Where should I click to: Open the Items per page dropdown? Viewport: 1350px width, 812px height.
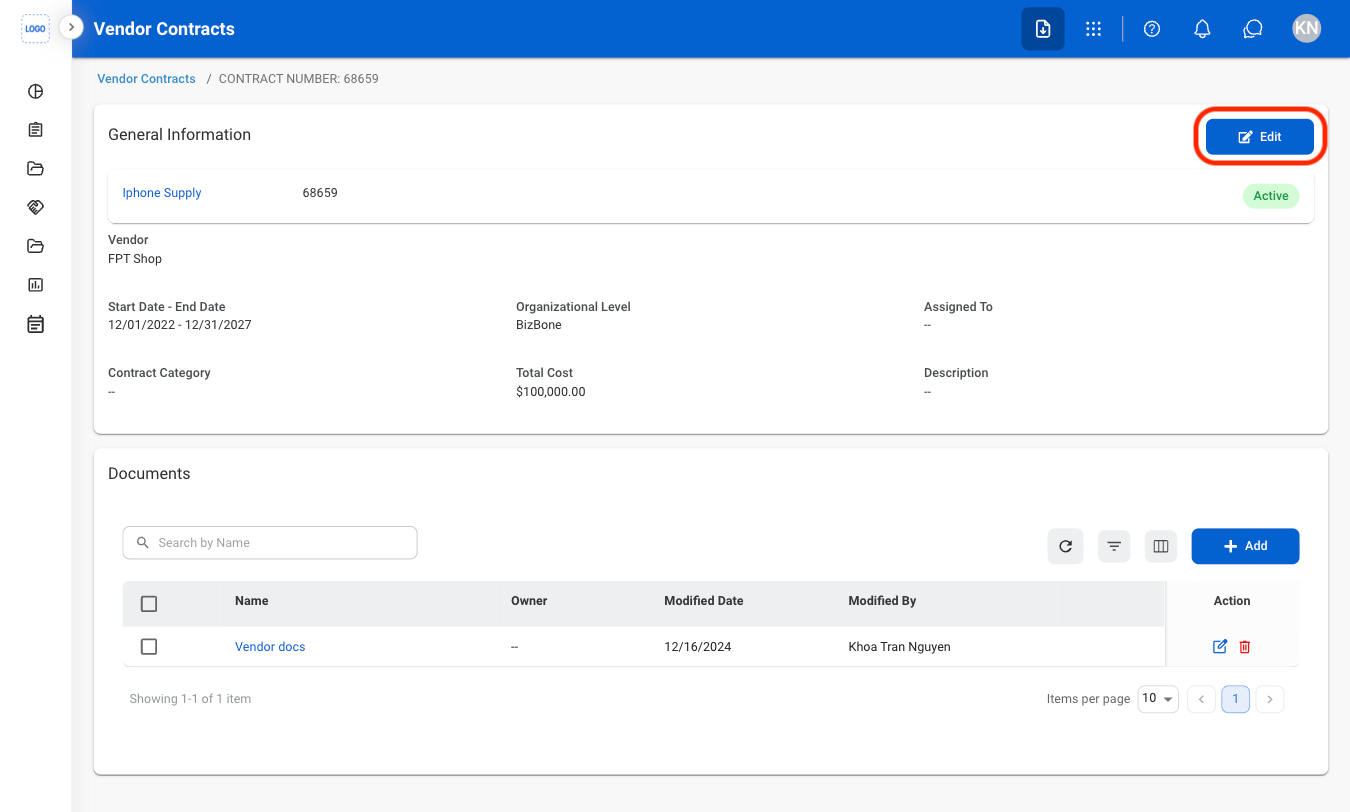1158,699
